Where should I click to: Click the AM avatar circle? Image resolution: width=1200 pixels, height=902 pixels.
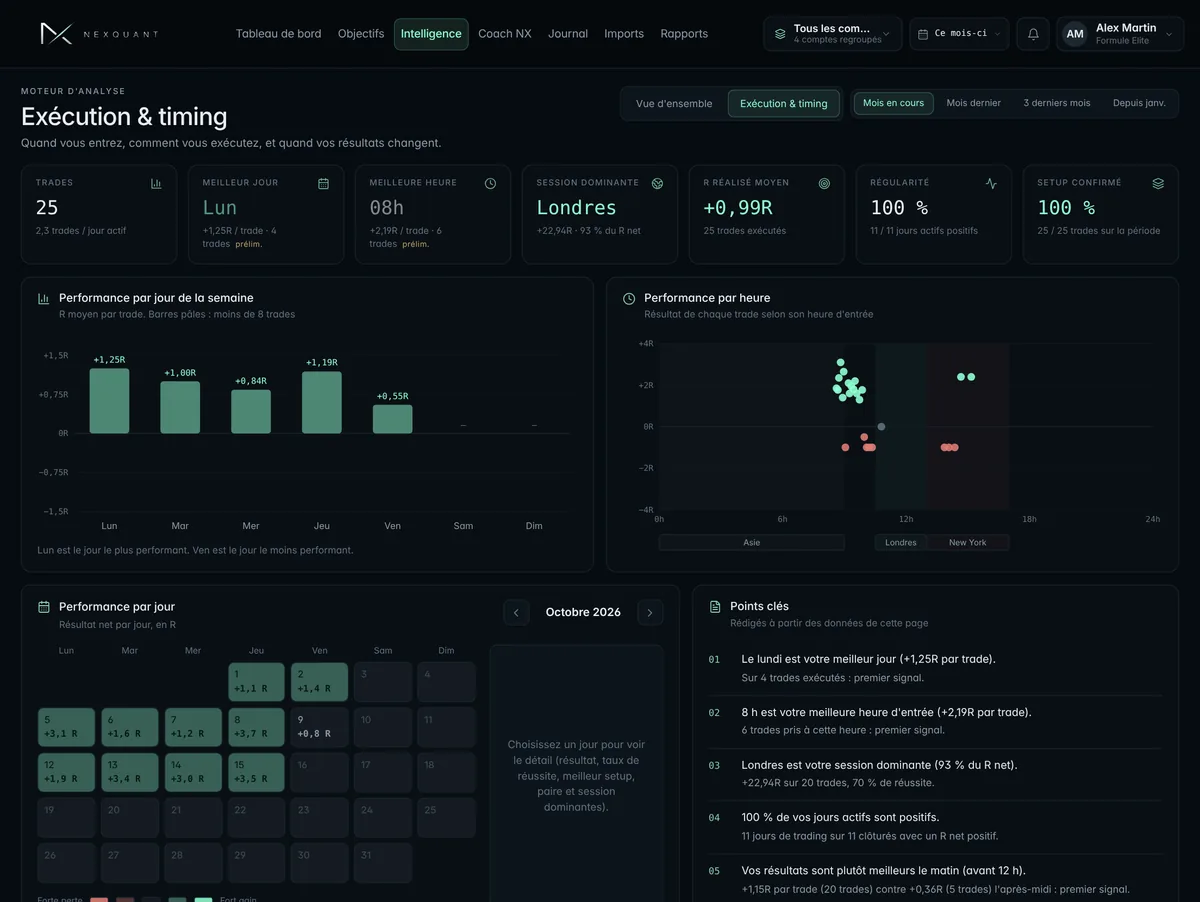coord(1075,34)
